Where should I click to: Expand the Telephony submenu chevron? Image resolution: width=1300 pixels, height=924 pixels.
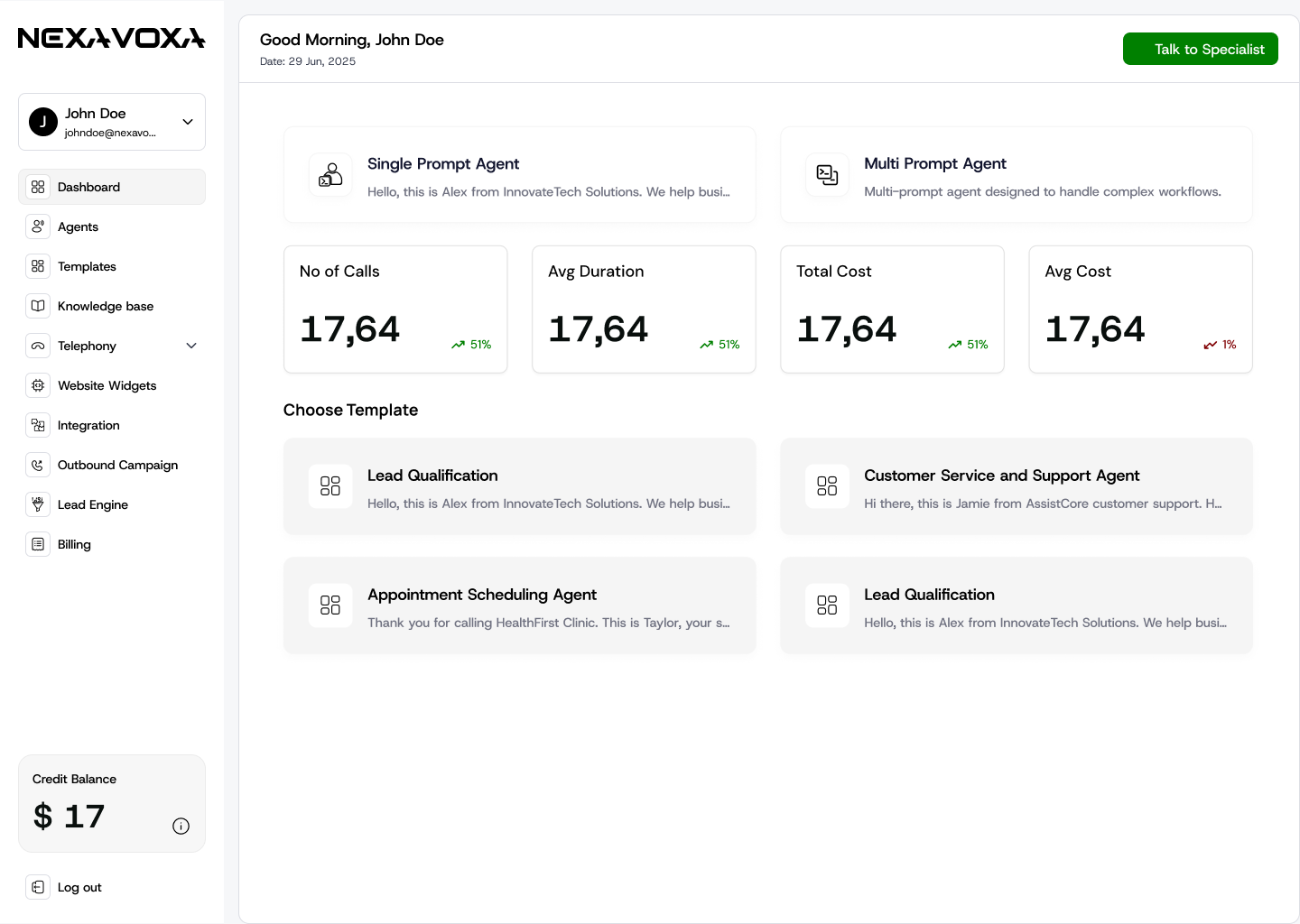(x=191, y=346)
